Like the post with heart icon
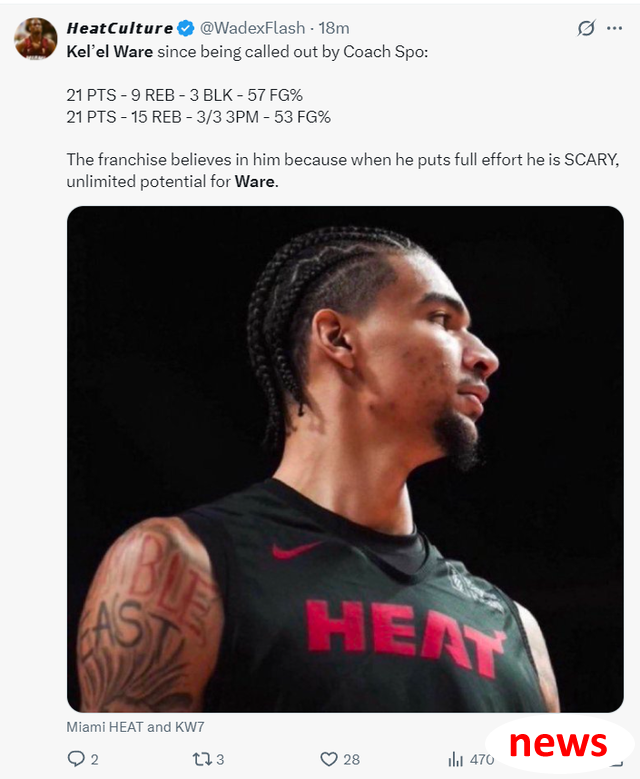The height and width of the screenshot is (779, 640). coord(328,759)
